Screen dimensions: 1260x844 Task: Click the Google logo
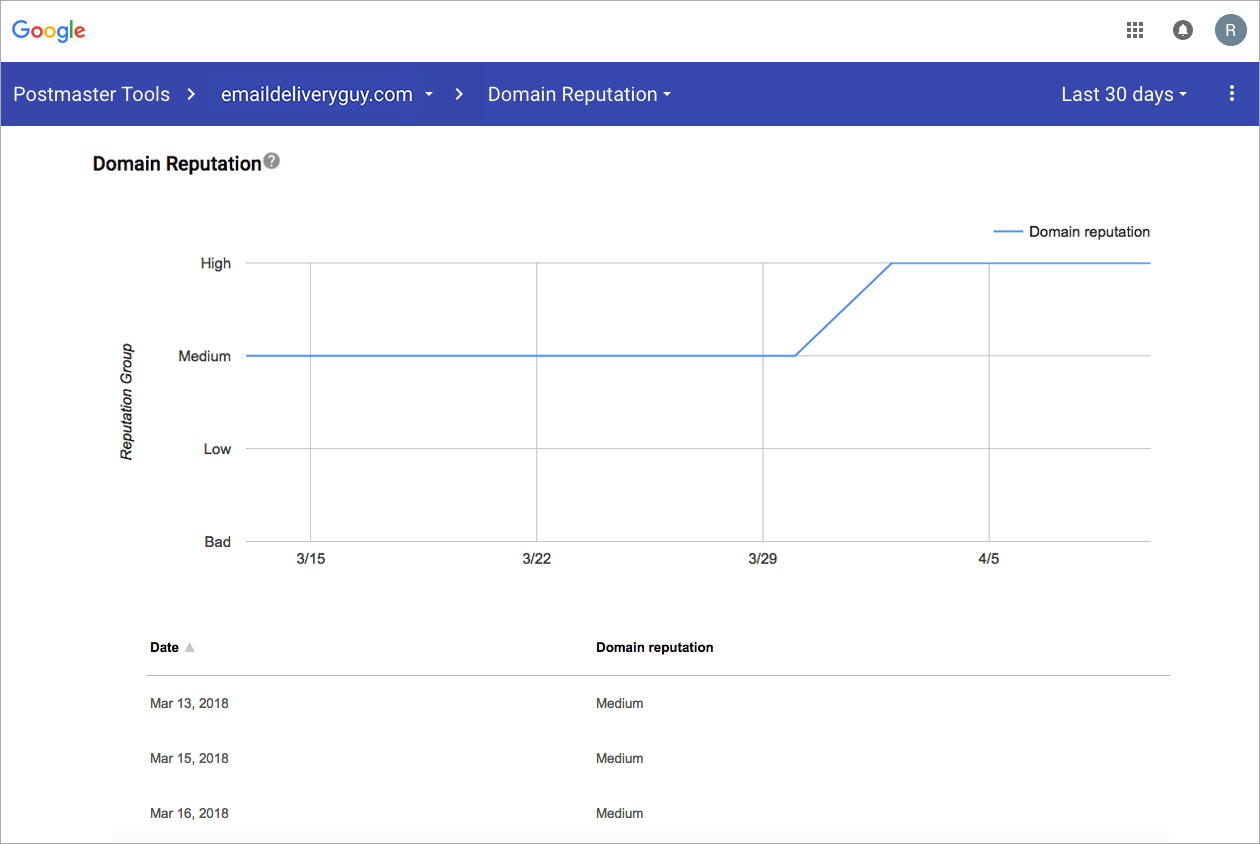49,31
